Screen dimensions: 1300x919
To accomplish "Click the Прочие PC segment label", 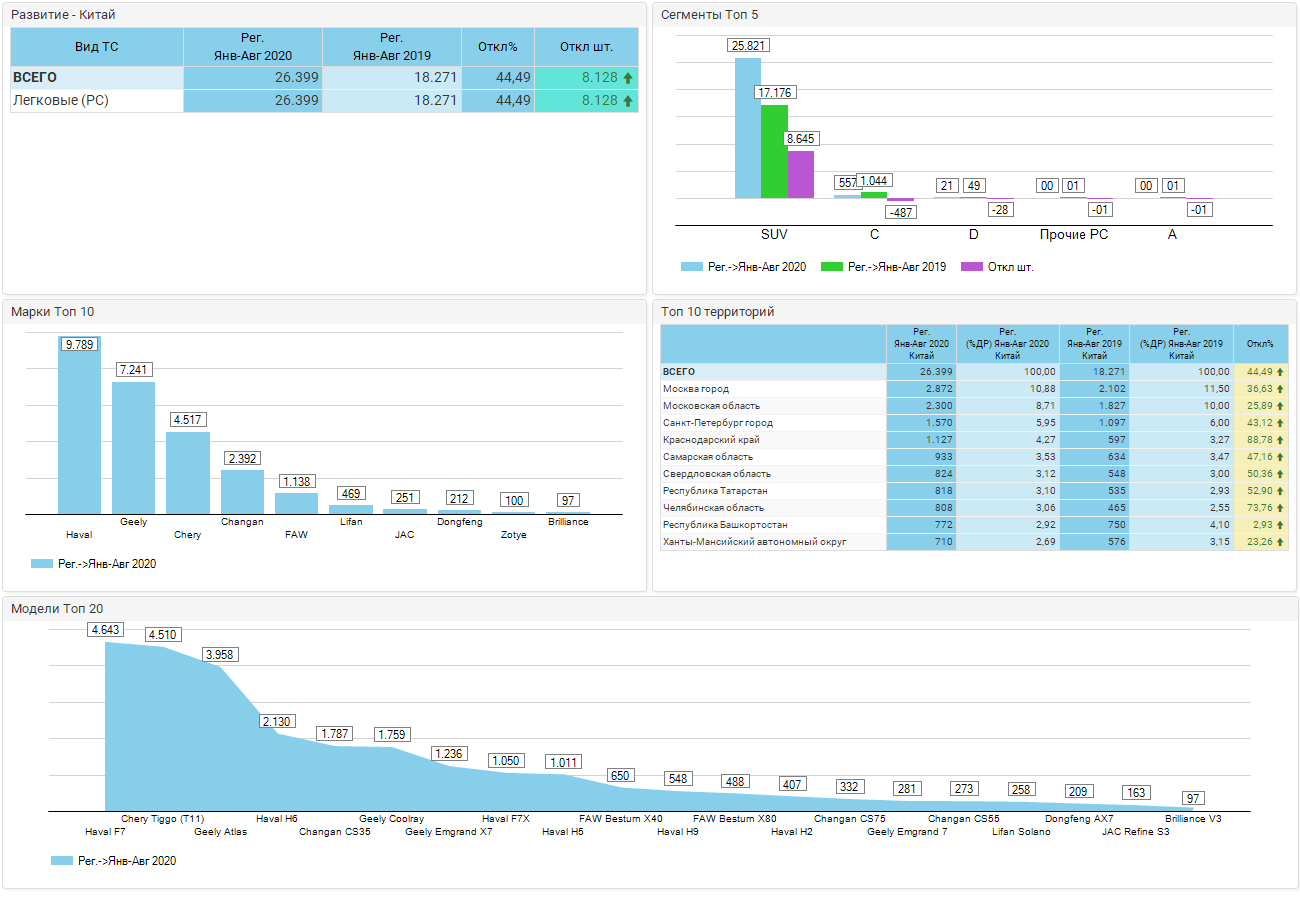I will 1073,235.
